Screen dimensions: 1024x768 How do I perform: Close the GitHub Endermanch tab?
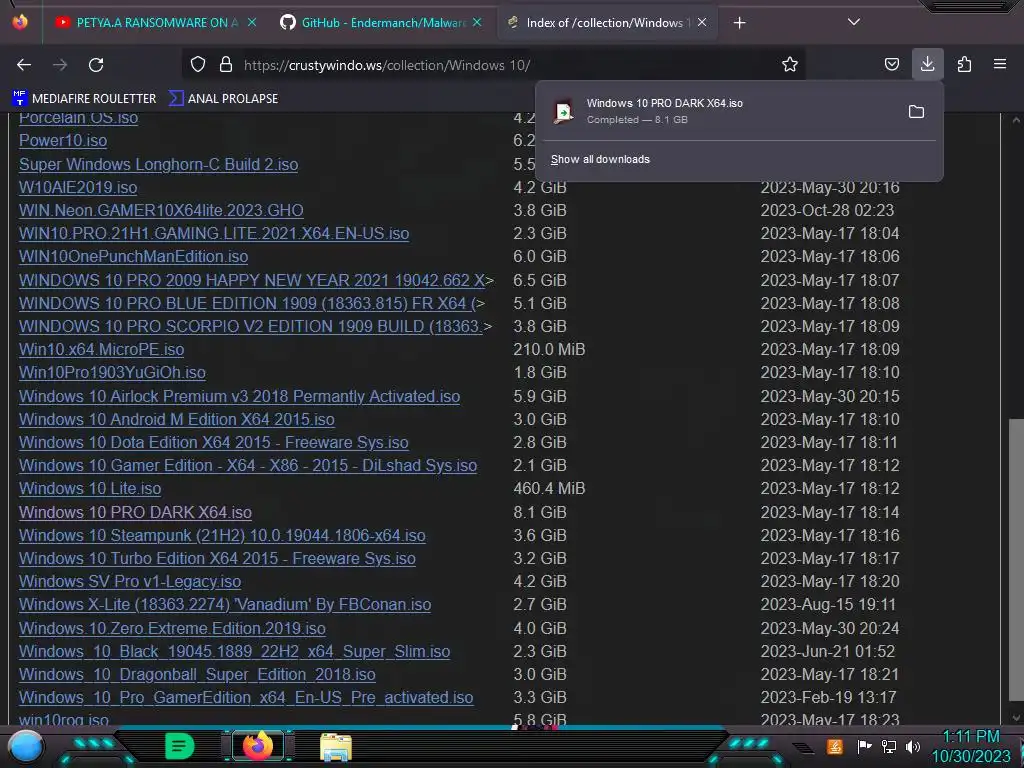tap(477, 22)
